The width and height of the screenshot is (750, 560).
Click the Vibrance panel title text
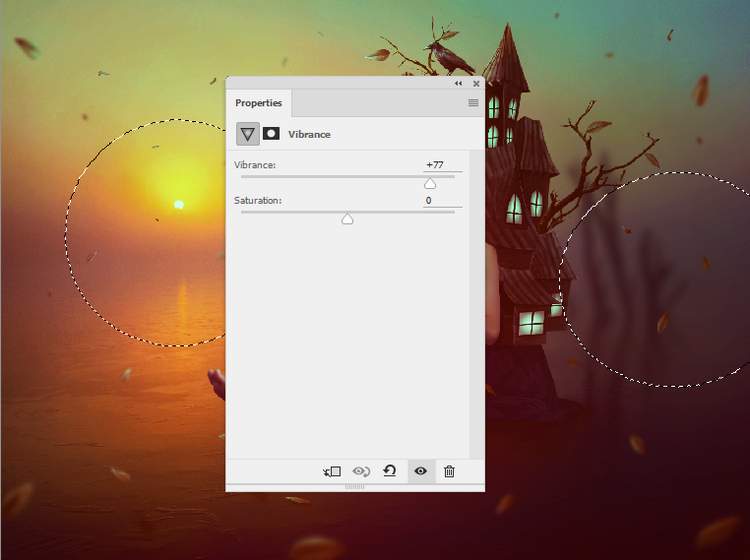pos(309,134)
